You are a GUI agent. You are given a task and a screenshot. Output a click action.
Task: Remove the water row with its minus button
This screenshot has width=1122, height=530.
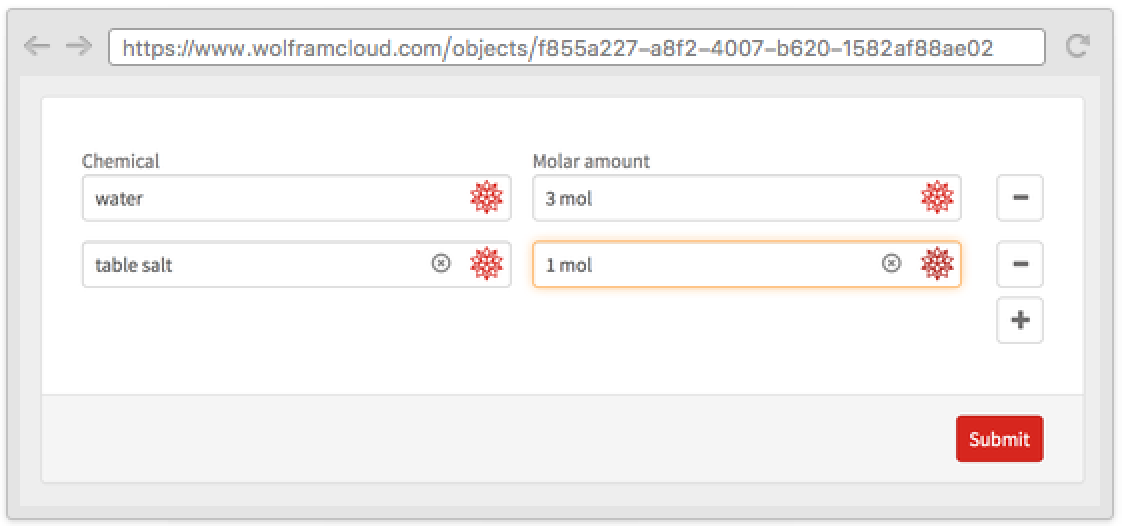point(1019,198)
